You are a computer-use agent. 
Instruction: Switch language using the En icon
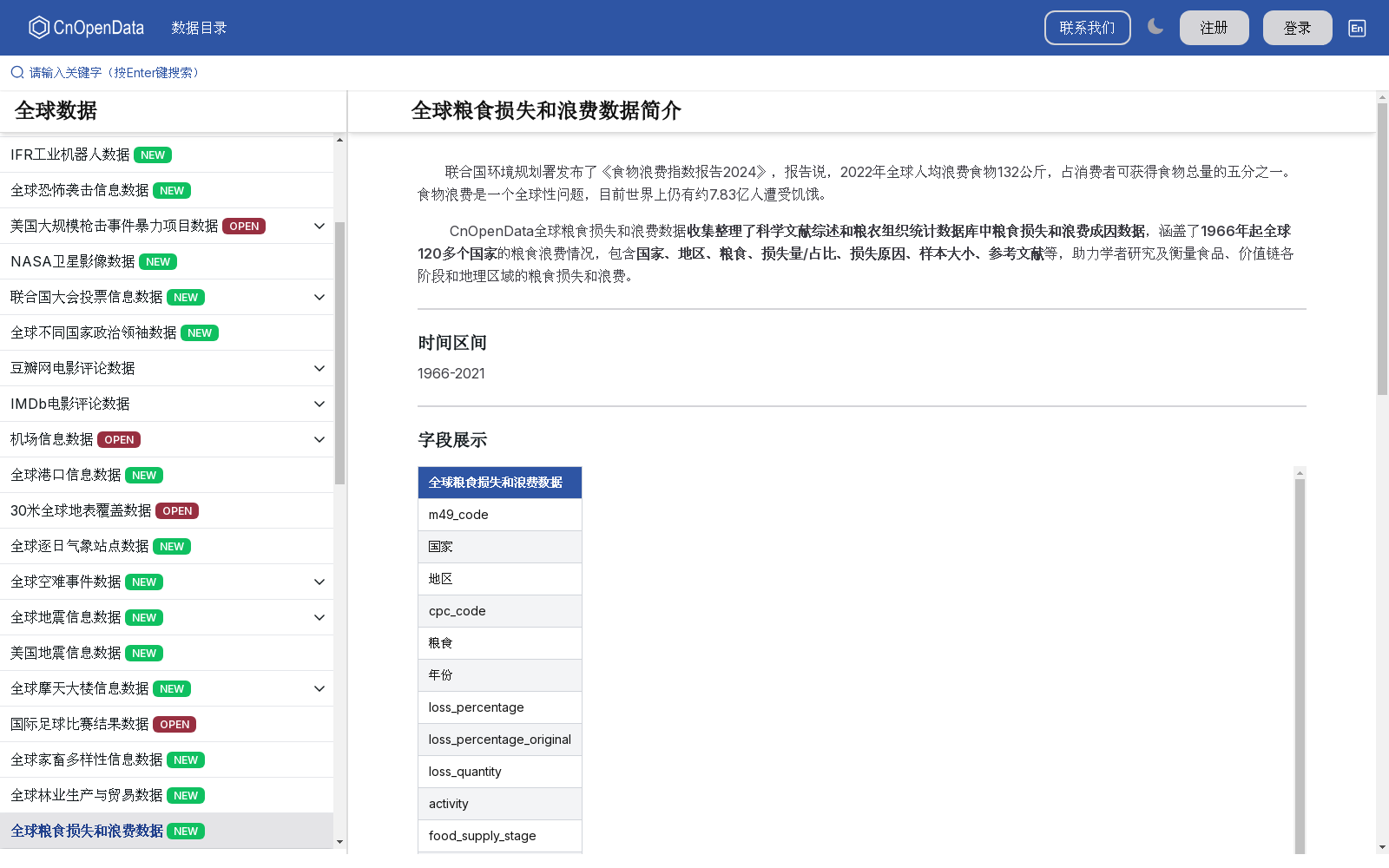[1356, 28]
